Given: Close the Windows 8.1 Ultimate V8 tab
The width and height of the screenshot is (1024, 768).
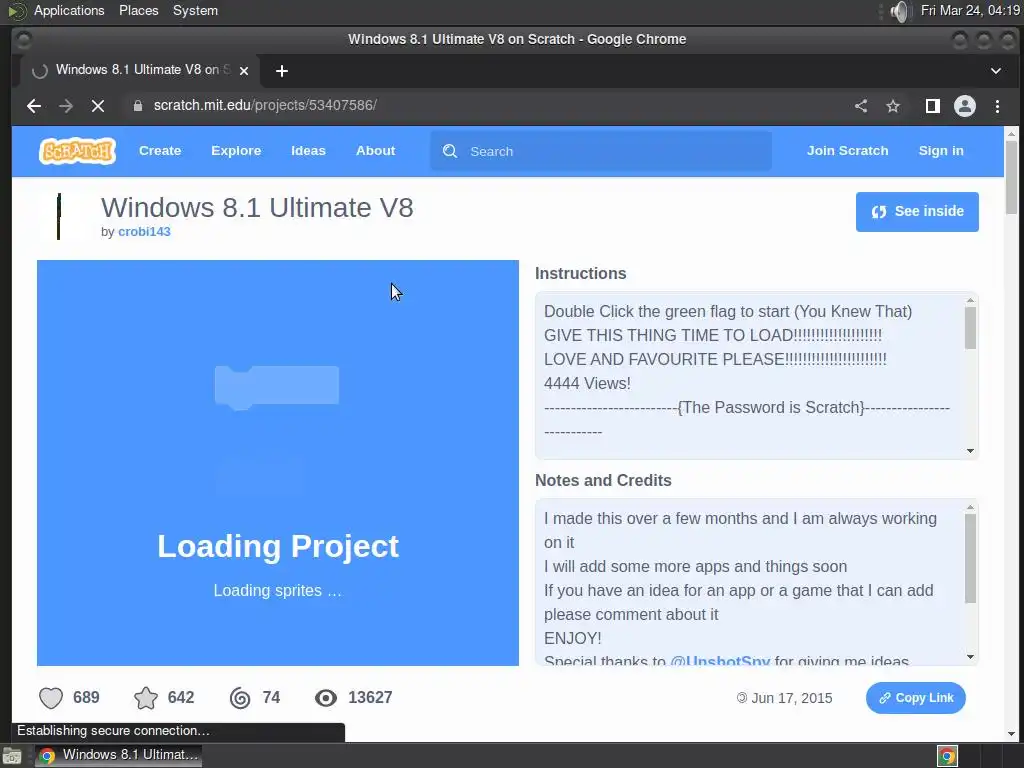Looking at the screenshot, I should click(244, 71).
